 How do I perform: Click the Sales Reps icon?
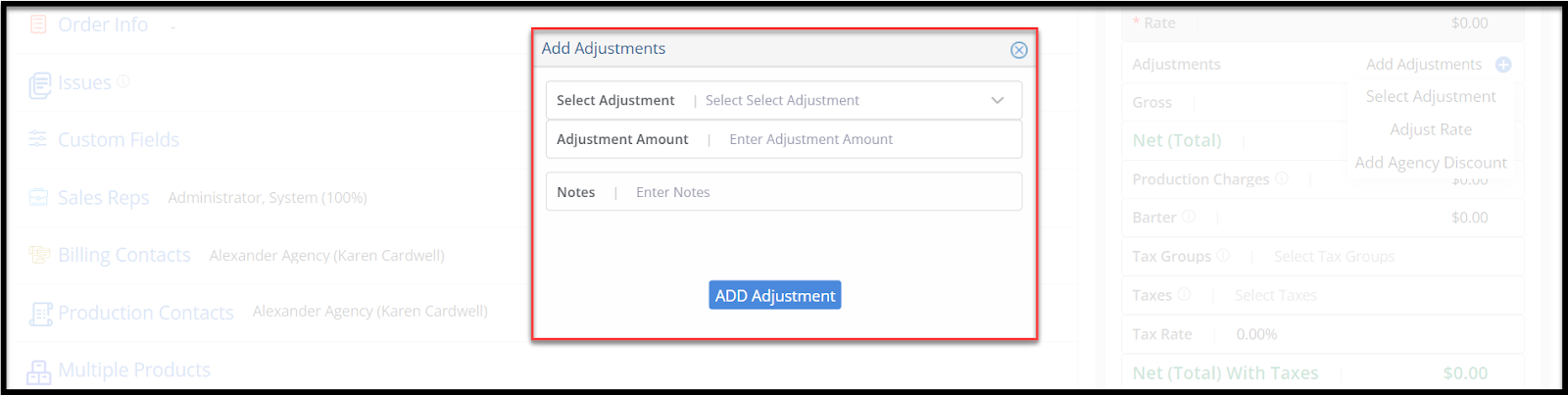pyautogui.click(x=38, y=197)
